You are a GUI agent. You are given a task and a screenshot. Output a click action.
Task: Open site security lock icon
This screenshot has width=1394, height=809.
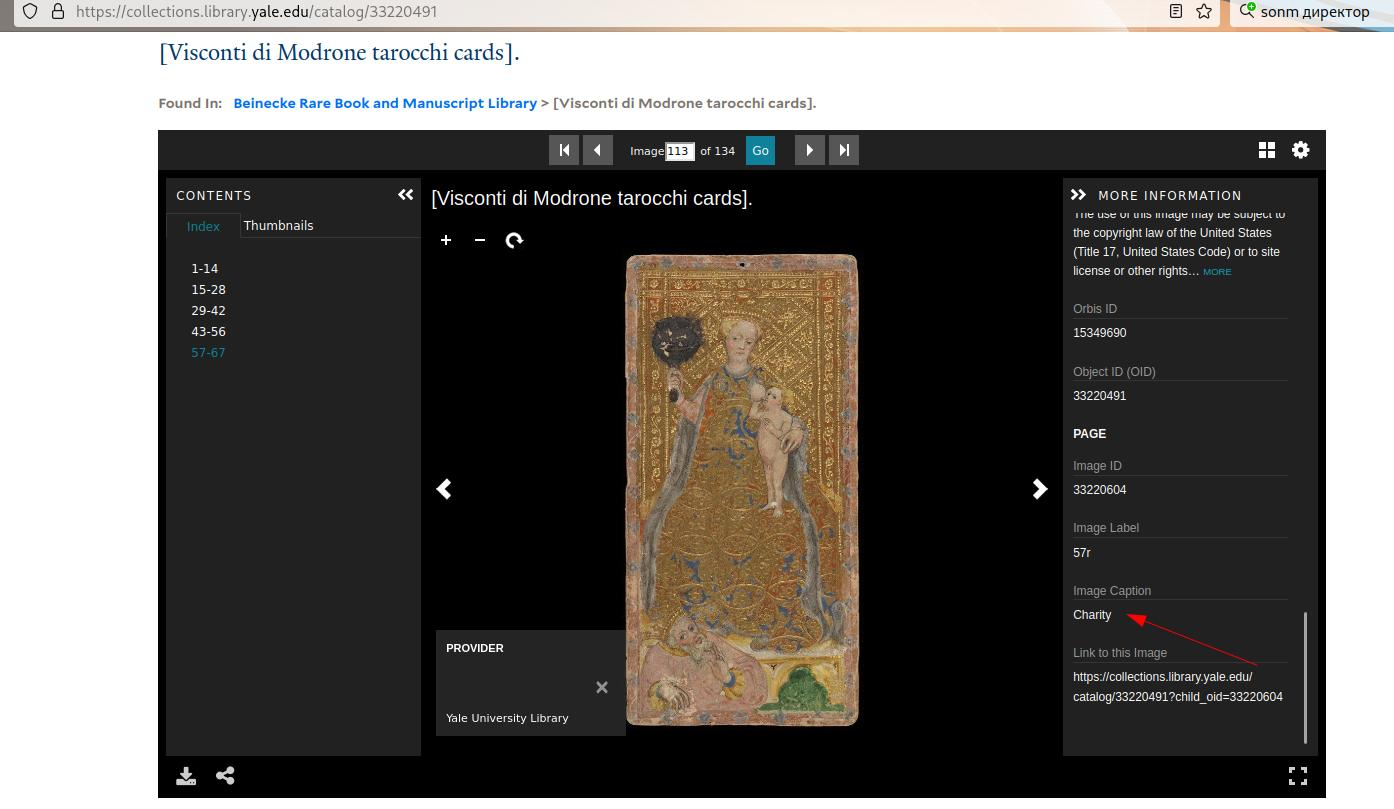[x=58, y=12]
